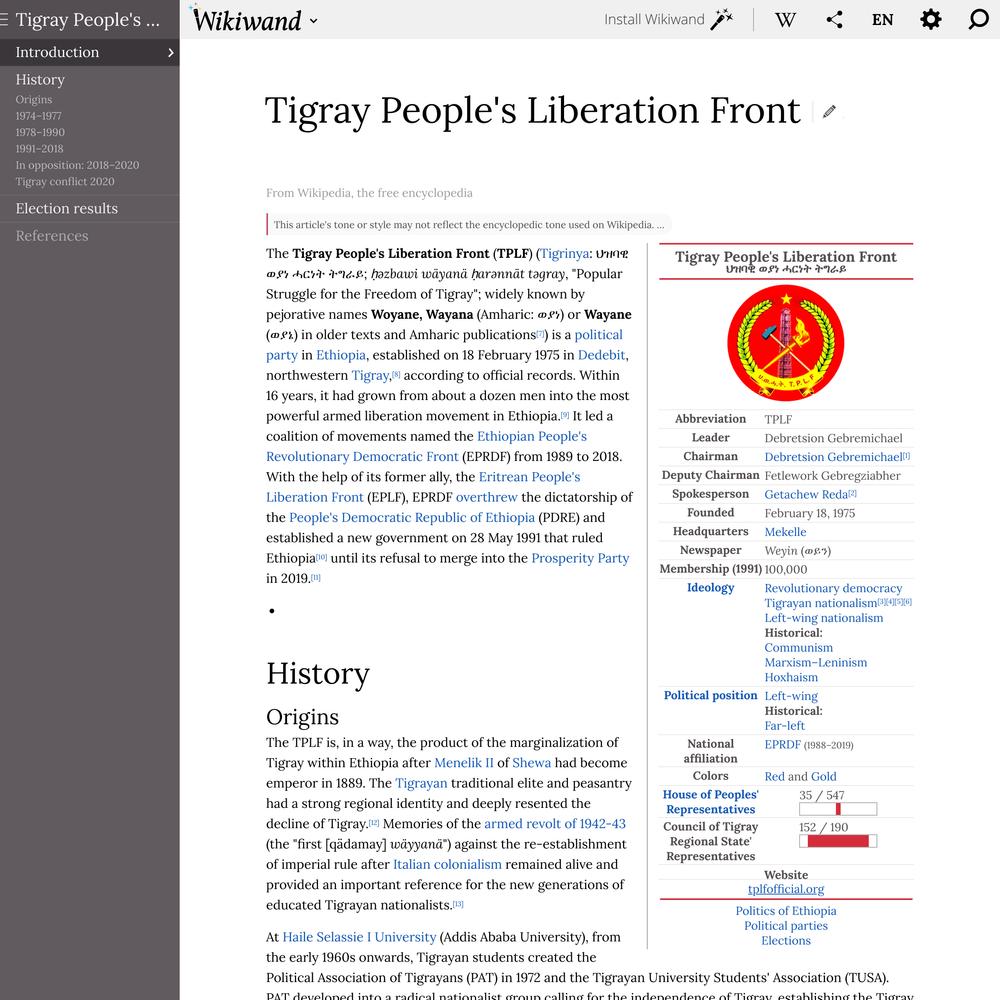The width and height of the screenshot is (1000, 1000).
Task: Open People's Democratic Republic of Ethiopia link
Action: pyautogui.click(x=412, y=517)
